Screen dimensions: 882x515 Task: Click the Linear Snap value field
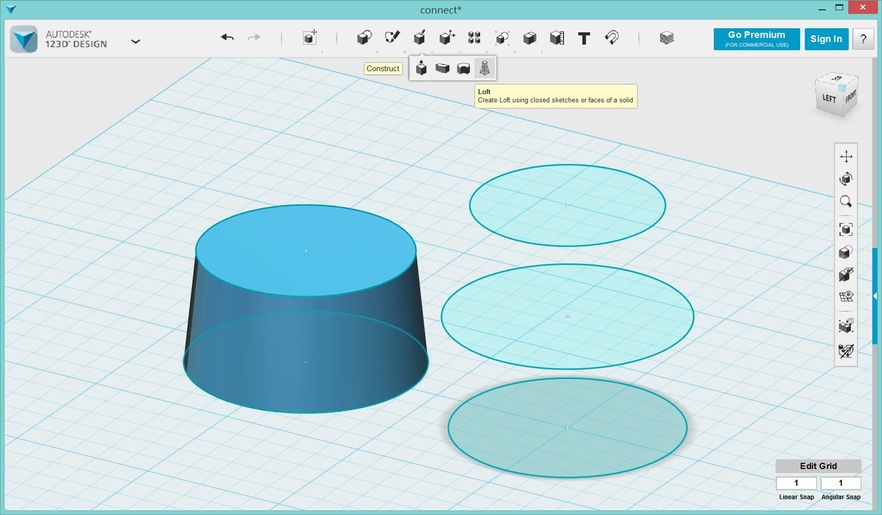796,483
